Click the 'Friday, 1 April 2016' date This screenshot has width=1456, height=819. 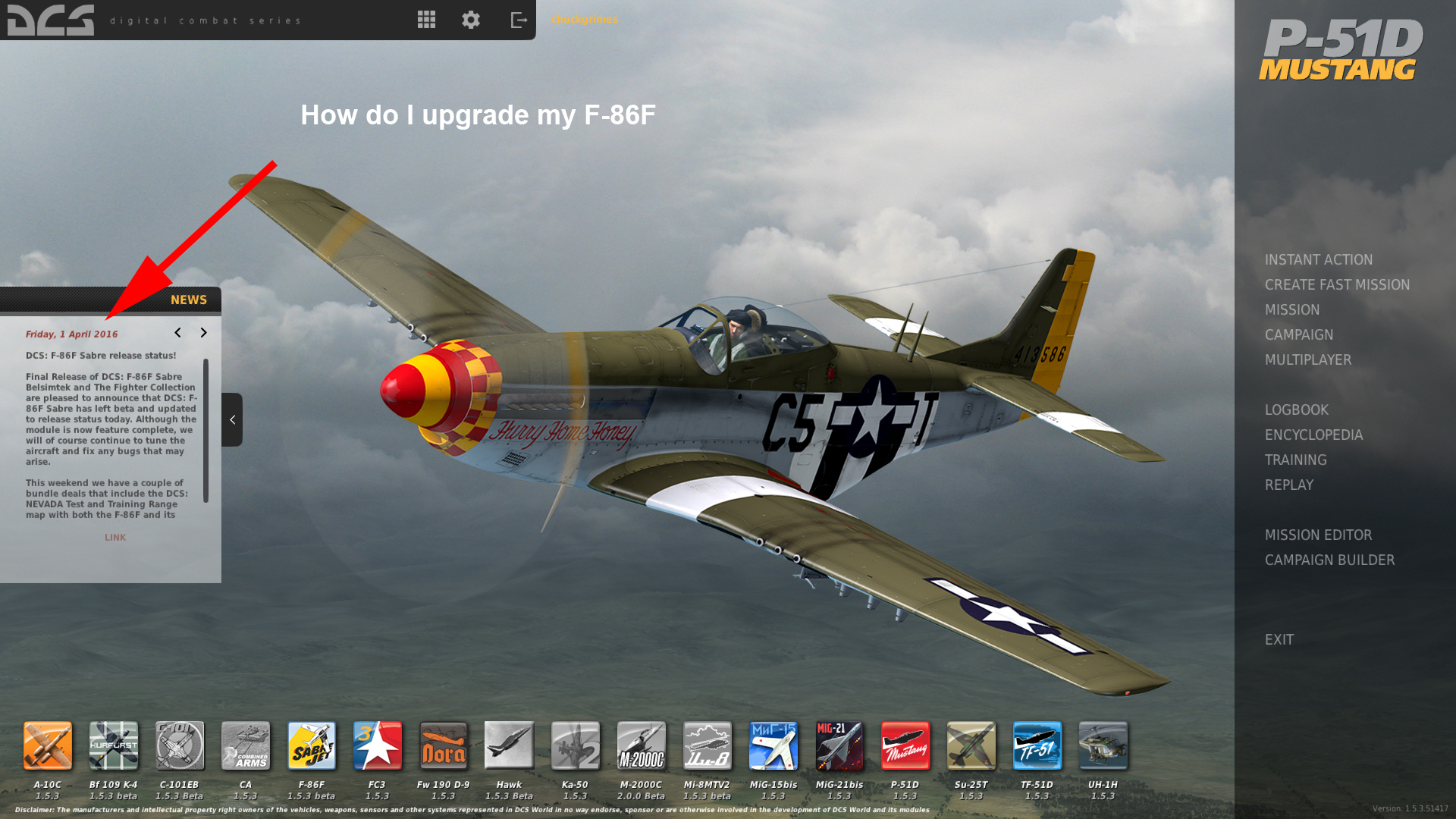[72, 334]
